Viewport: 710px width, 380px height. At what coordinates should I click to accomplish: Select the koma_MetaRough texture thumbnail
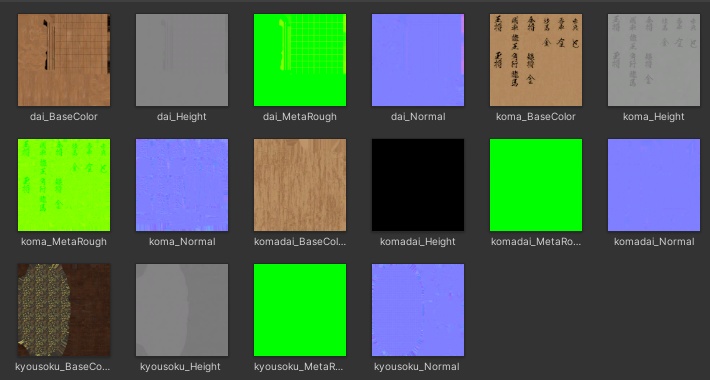[x=64, y=185]
